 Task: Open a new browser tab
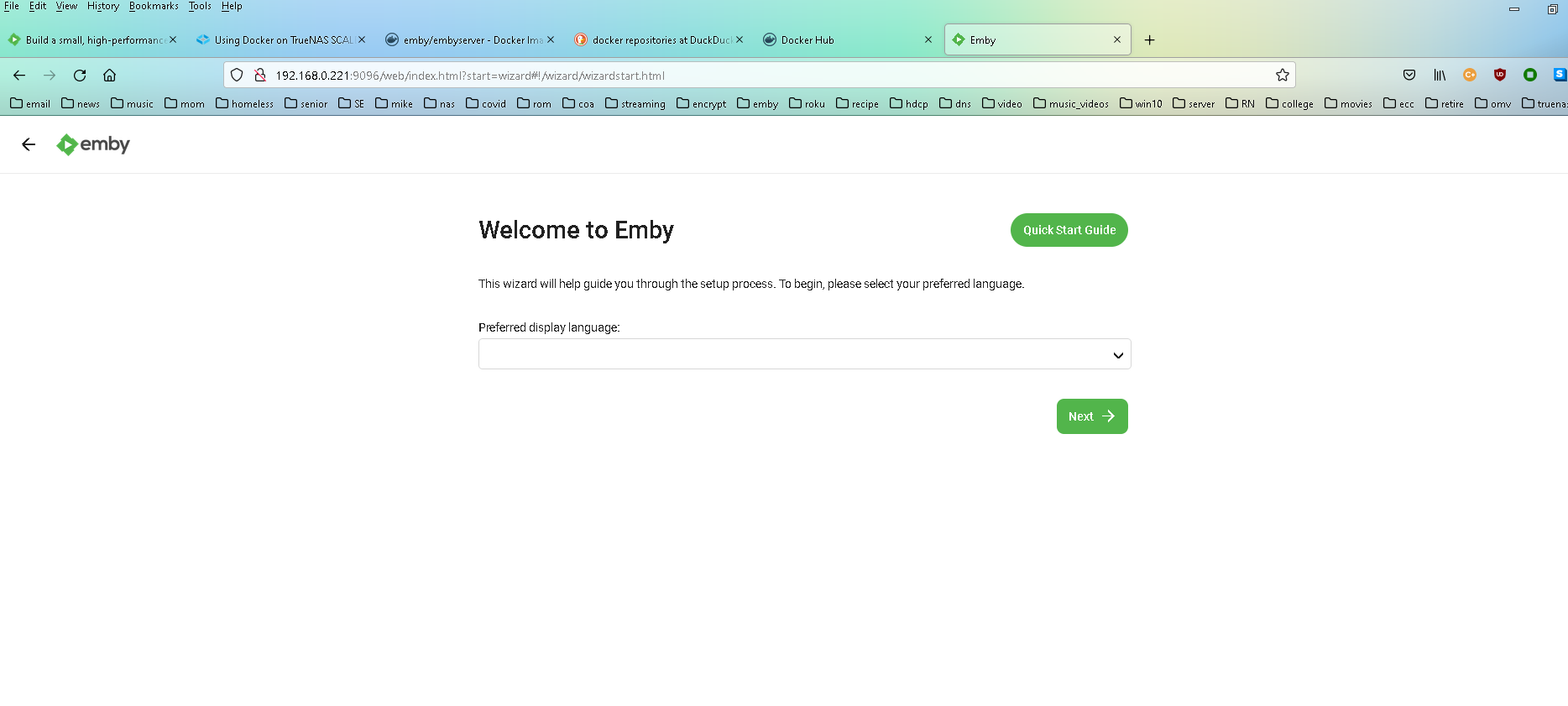1150,40
